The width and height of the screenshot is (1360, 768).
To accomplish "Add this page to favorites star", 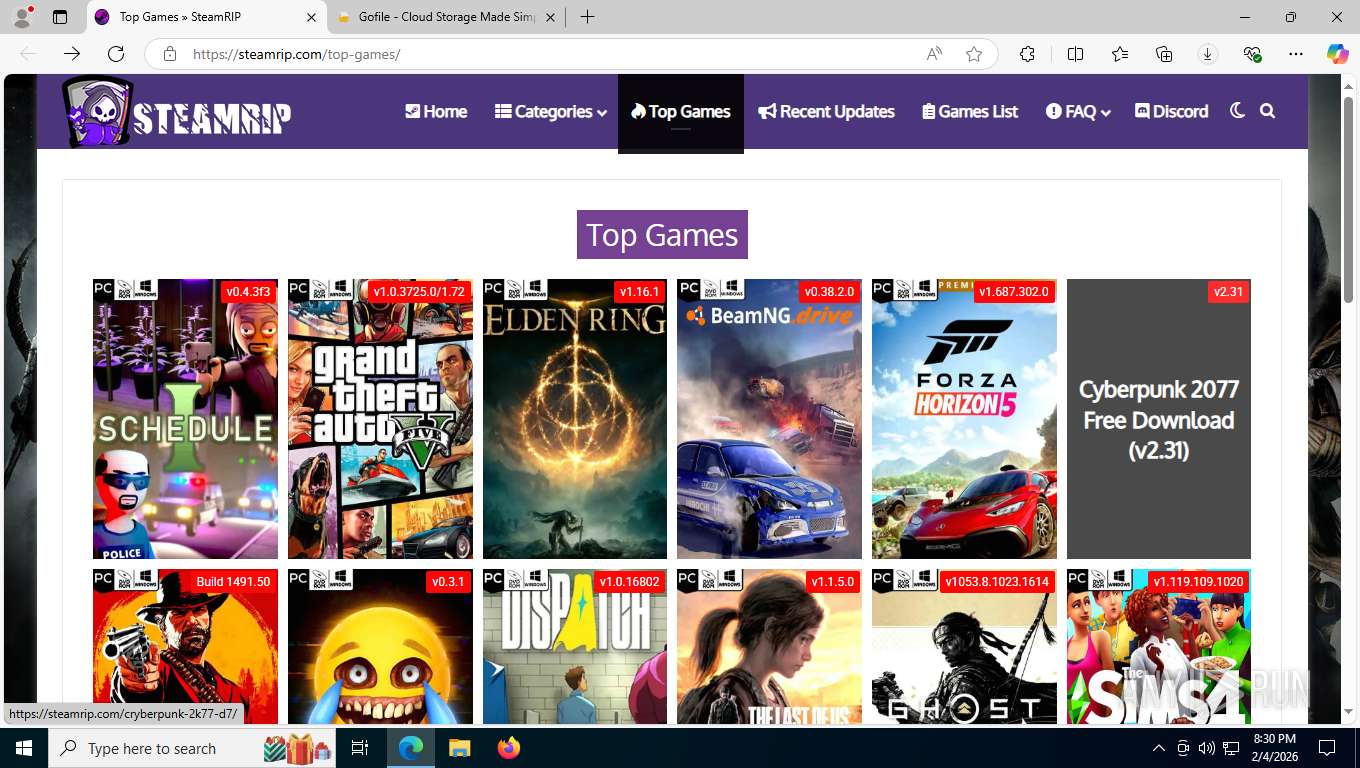I will coord(974,54).
